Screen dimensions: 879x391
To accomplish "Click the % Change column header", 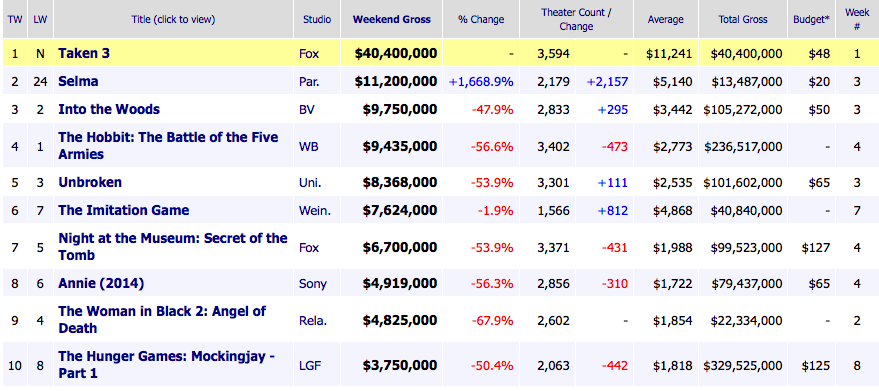I will (481, 19).
